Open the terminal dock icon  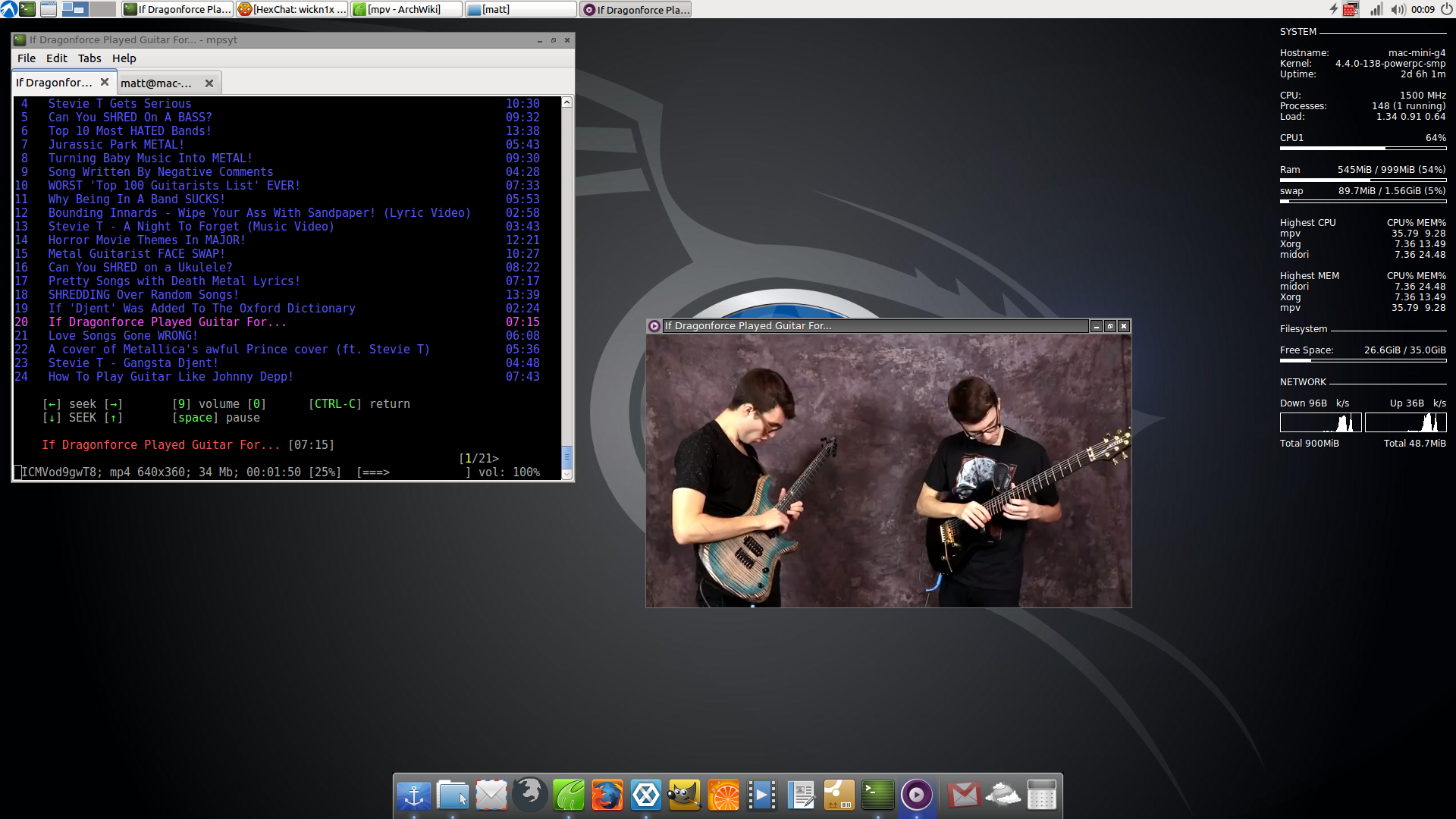click(877, 795)
